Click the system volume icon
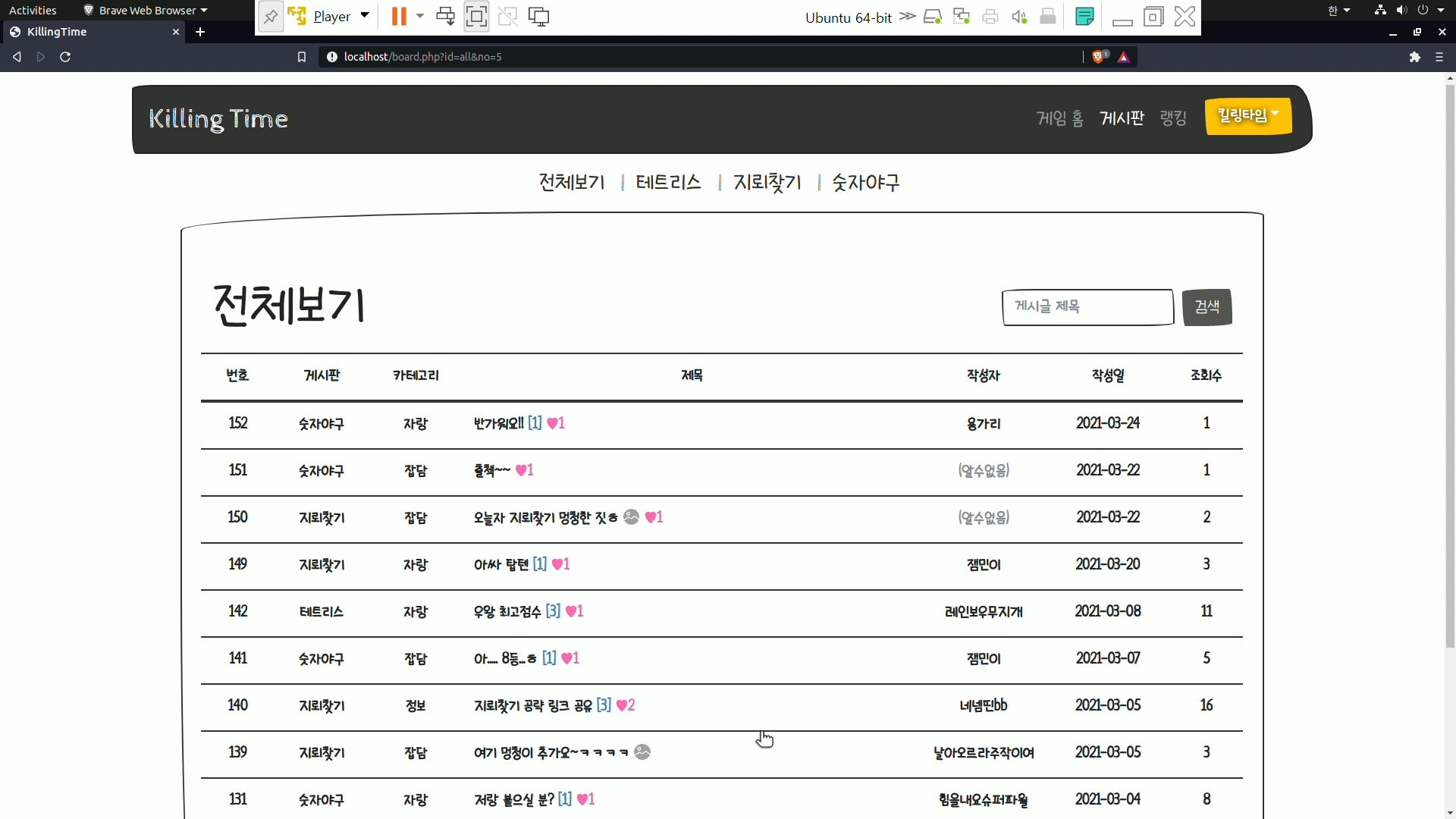1456x819 pixels. 1401,10
